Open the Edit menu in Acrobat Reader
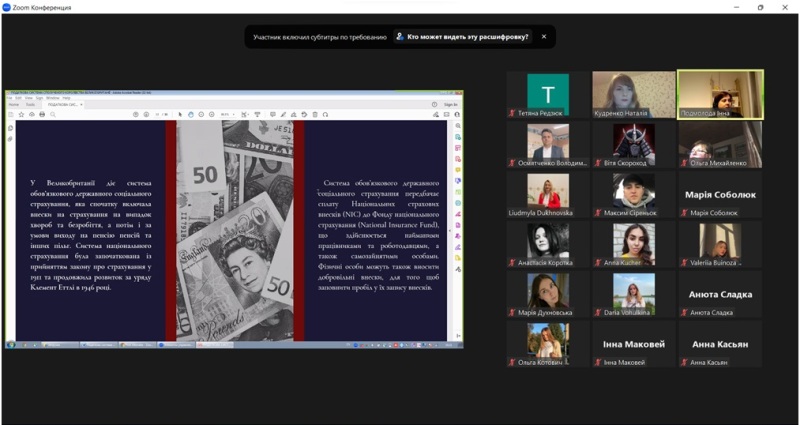The width and height of the screenshot is (800, 425). [x=19, y=98]
